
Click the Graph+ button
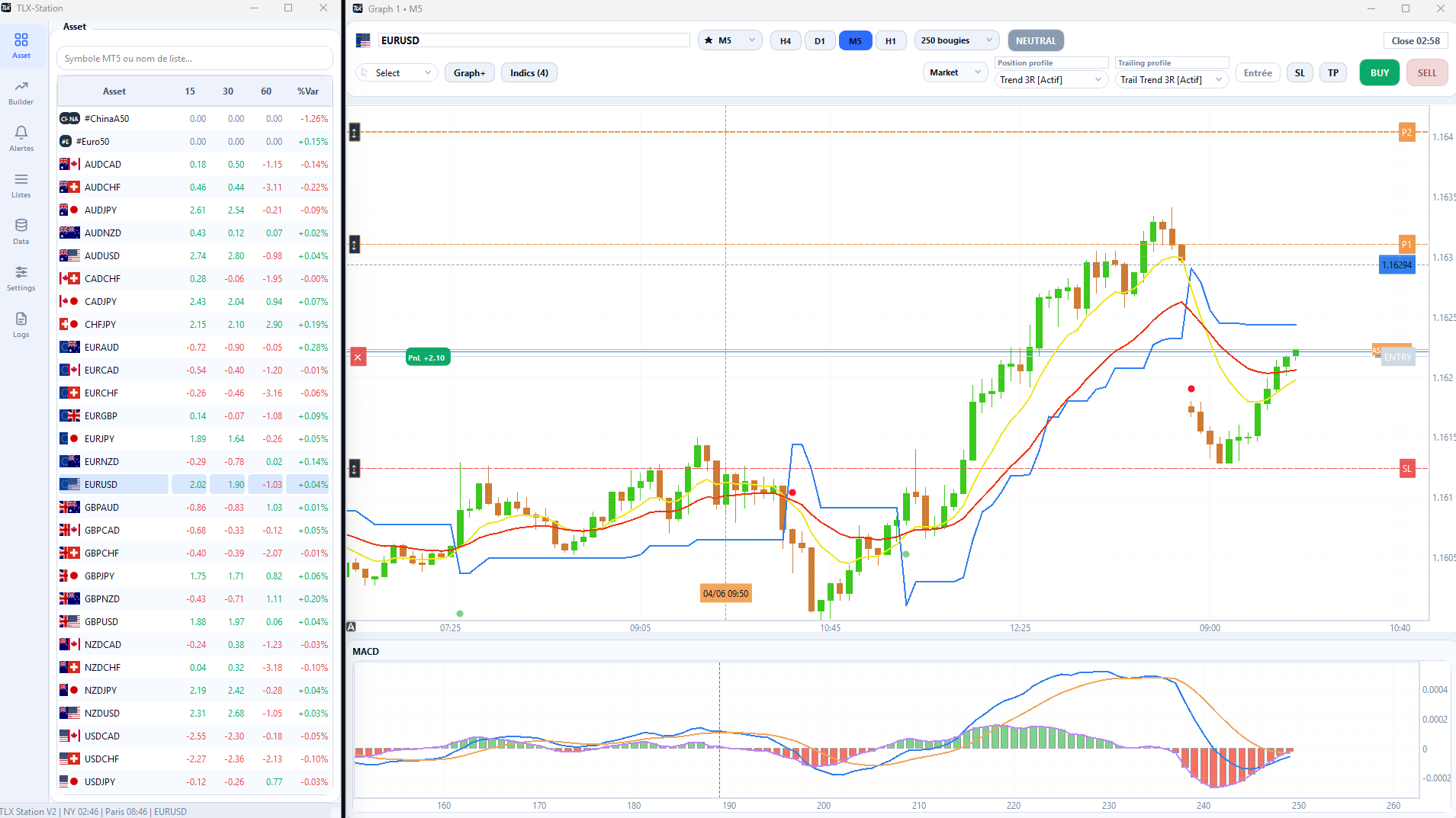click(x=469, y=73)
